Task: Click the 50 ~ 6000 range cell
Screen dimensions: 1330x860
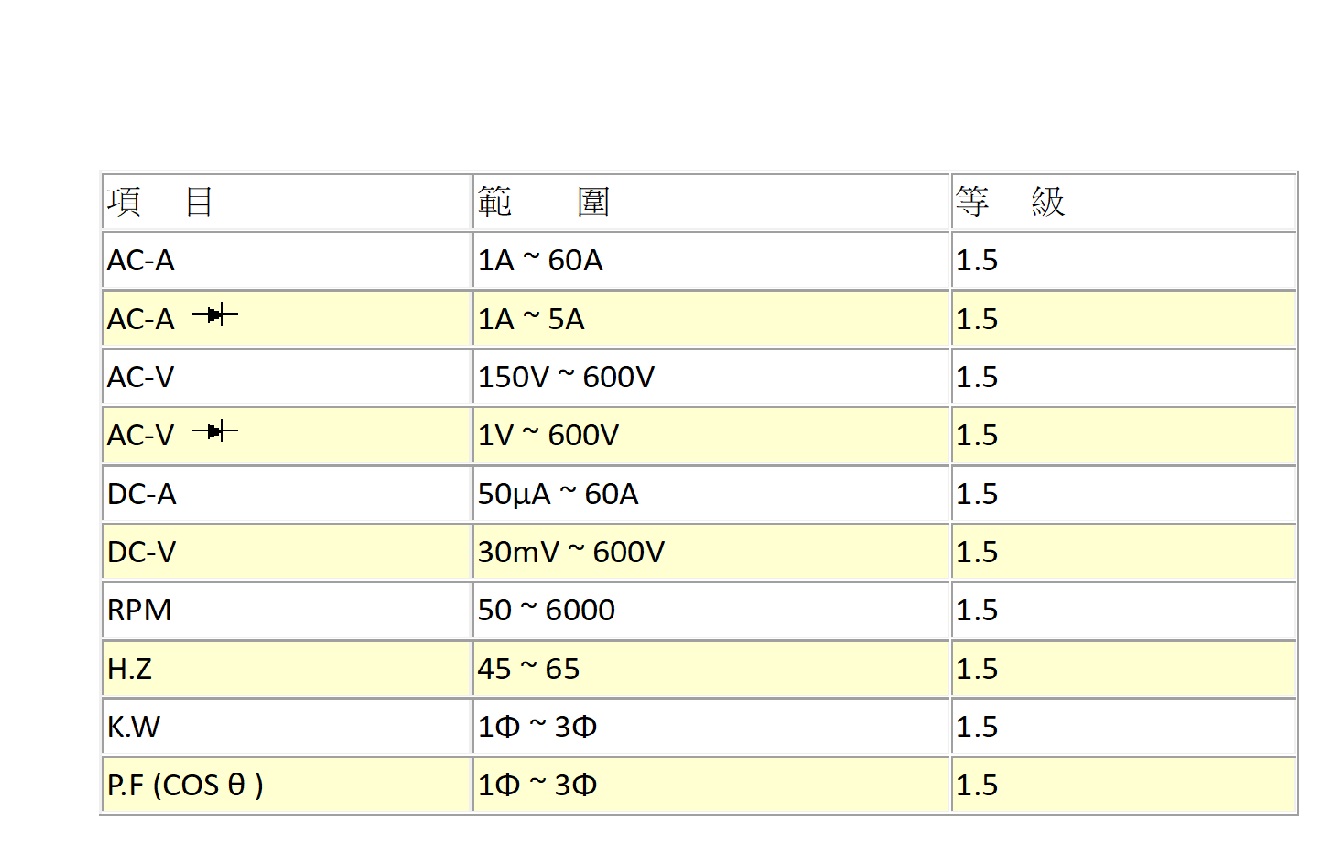Action: 546,610
